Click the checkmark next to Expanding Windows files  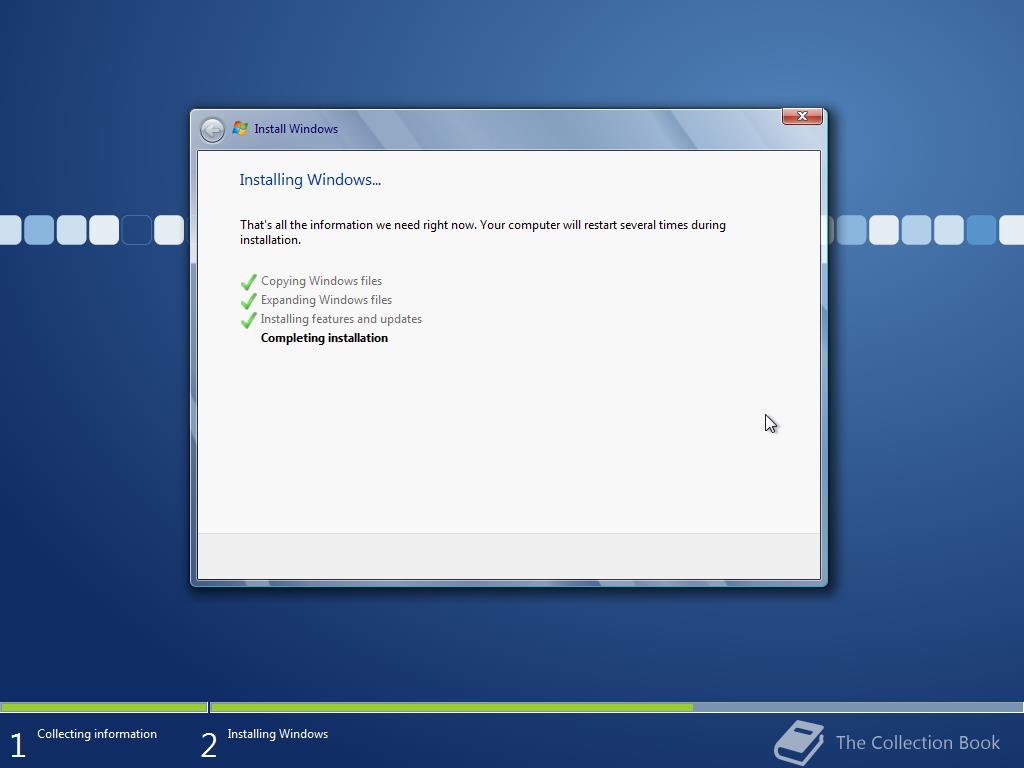tap(248, 301)
